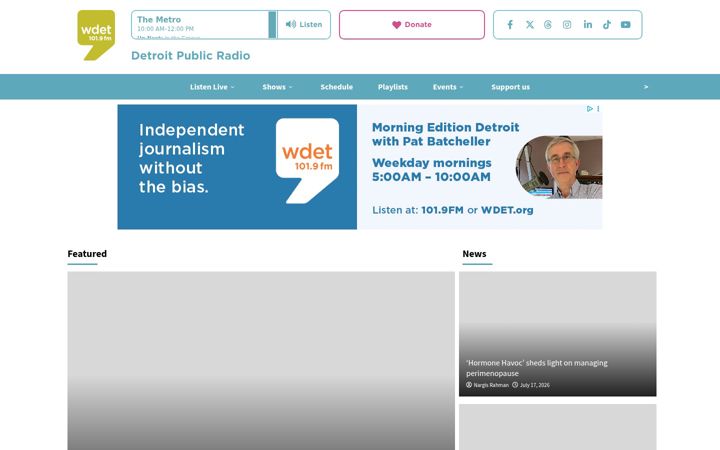Viewport: 720px width, 450px height.
Task: Click the News section heading
Action: coord(474,254)
